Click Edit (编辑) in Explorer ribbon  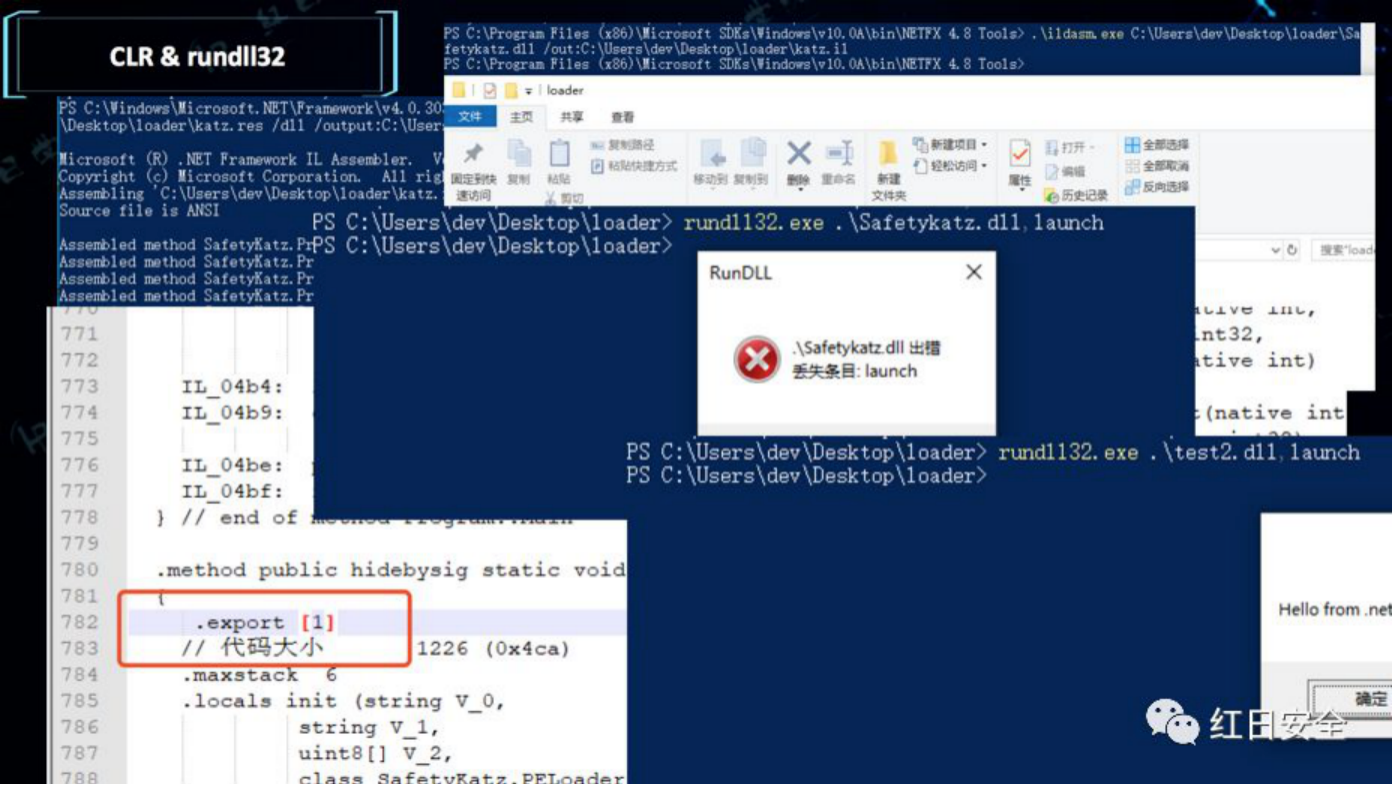pos(1064,172)
